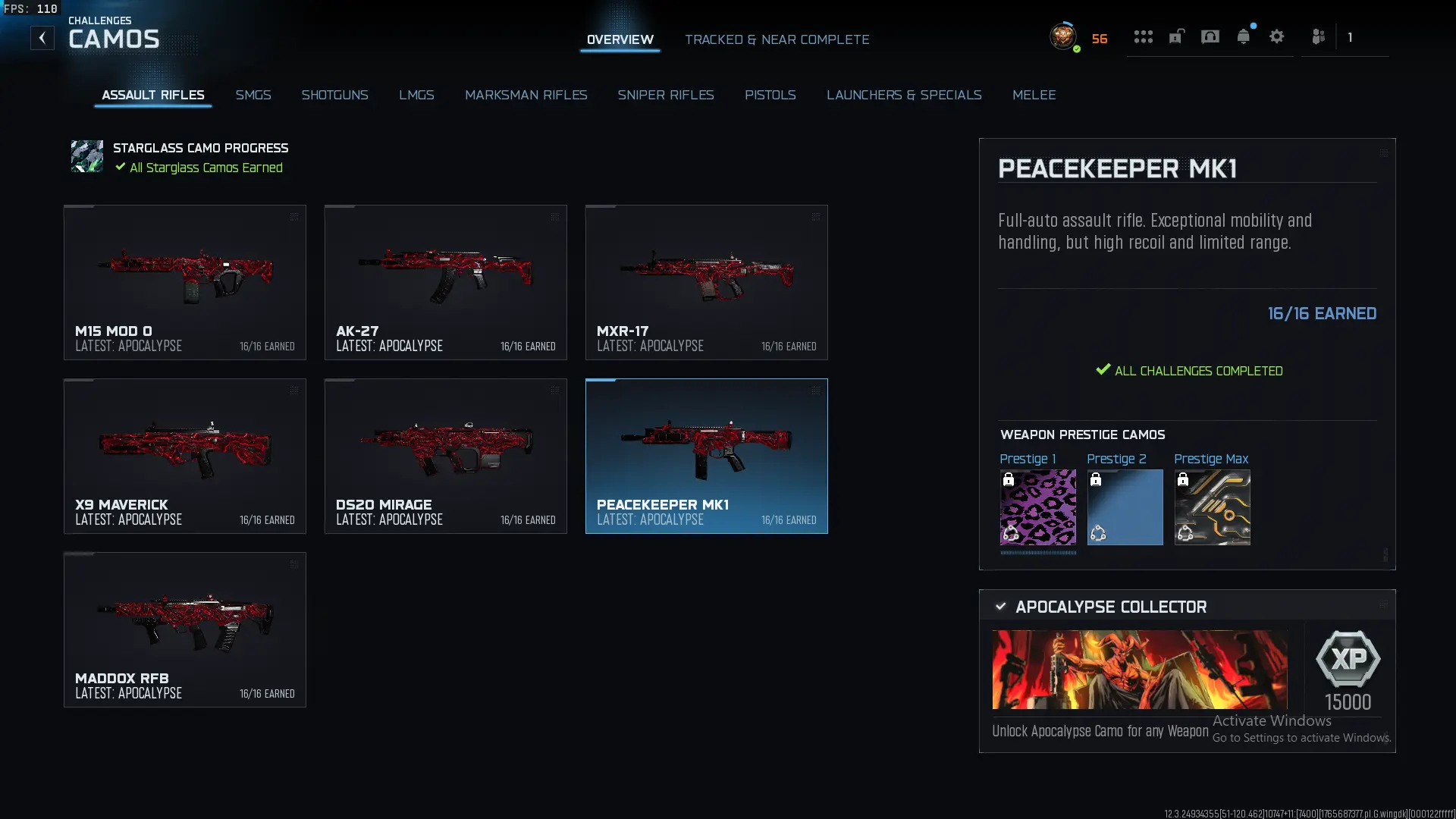This screenshot has height=819, width=1456.
Task: Open the DS20 Mirage camo card
Action: (x=446, y=456)
